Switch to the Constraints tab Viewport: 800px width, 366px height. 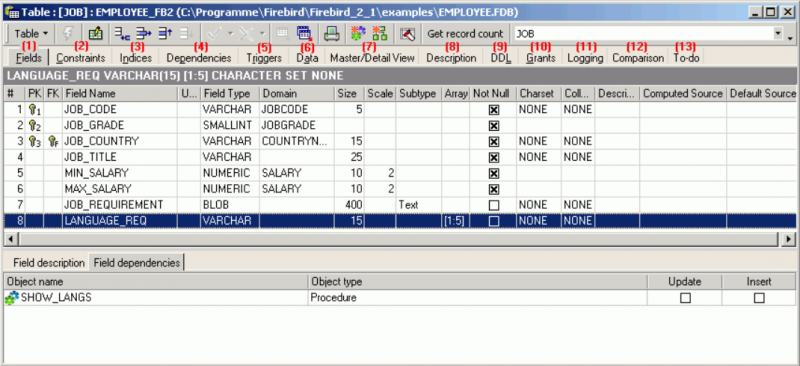81,58
